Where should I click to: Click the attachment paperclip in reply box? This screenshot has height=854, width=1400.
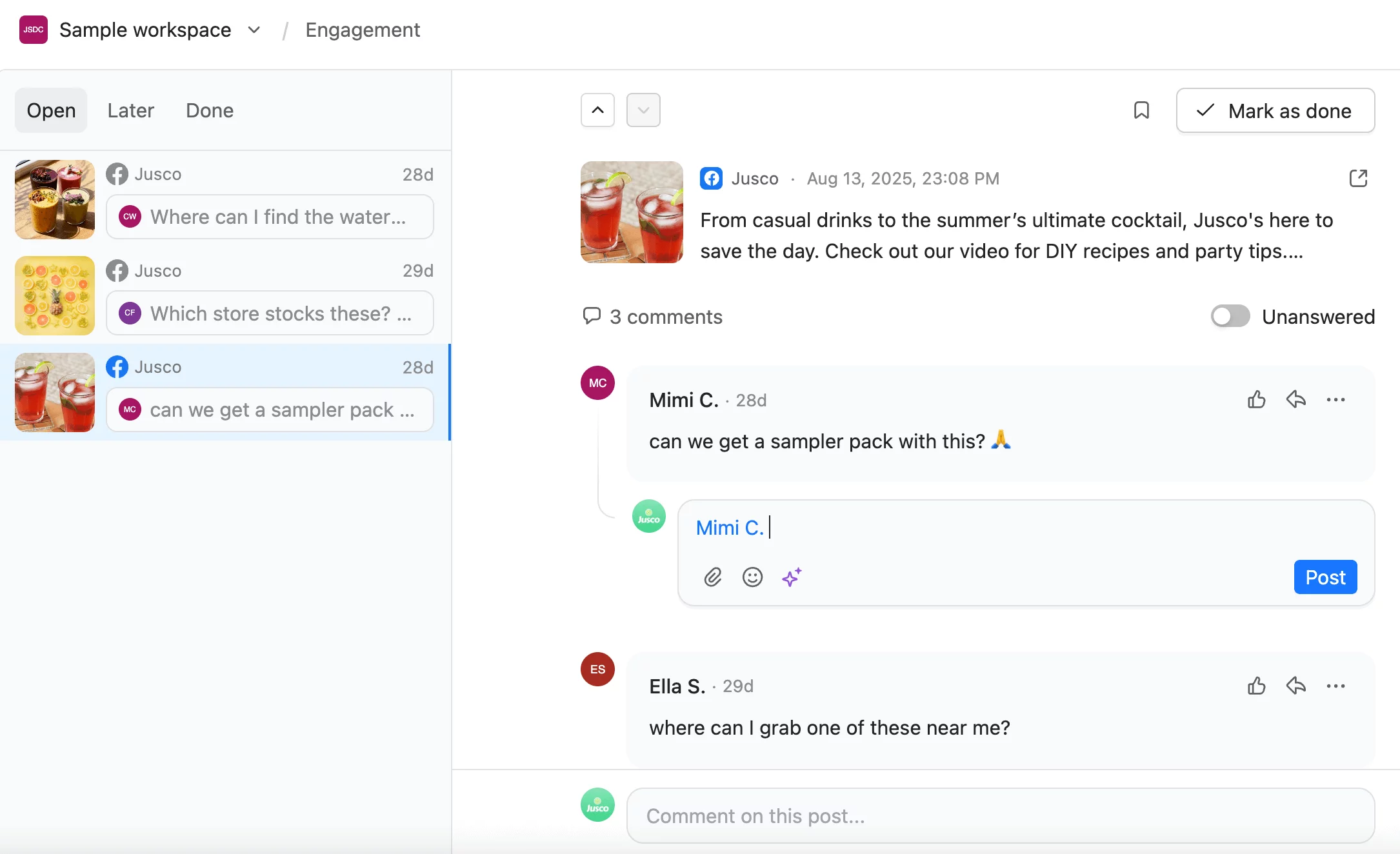[712, 577]
